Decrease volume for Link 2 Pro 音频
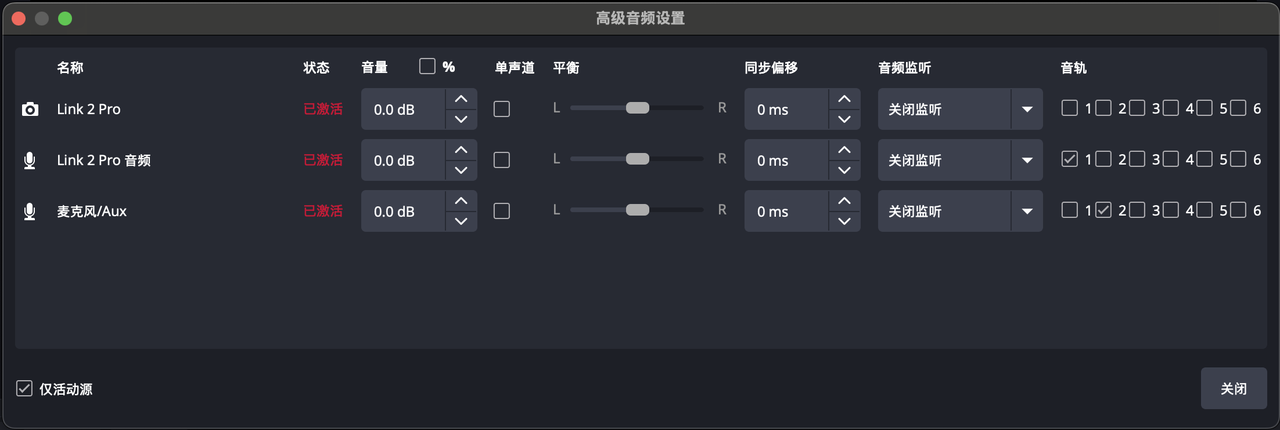The height and width of the screenshot is (430, 1280). 461,171
